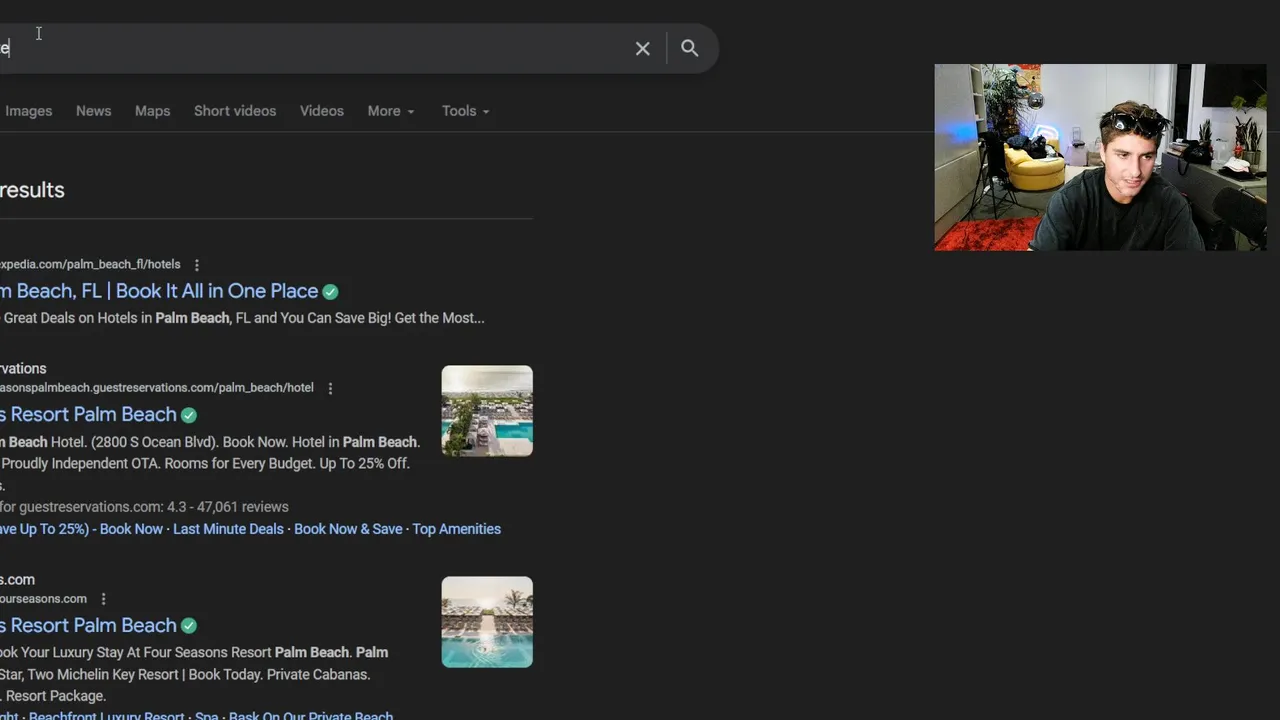This screenshot has width=1280, height=720.
Task: Follow the 'Last Minute Deals' sitelink
Action: coord(228,529)
